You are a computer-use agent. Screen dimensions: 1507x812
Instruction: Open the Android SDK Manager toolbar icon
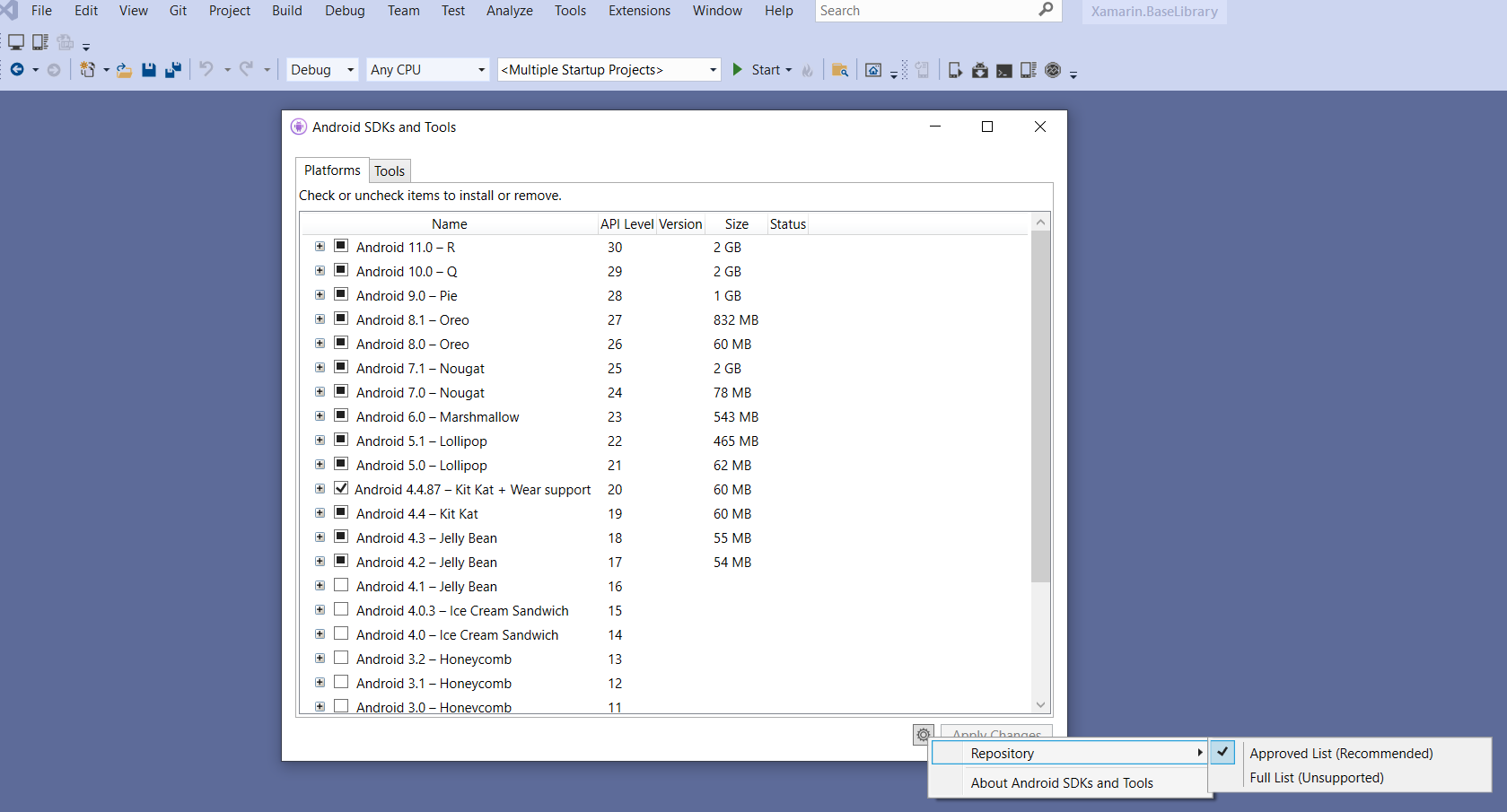click(980, 70)
